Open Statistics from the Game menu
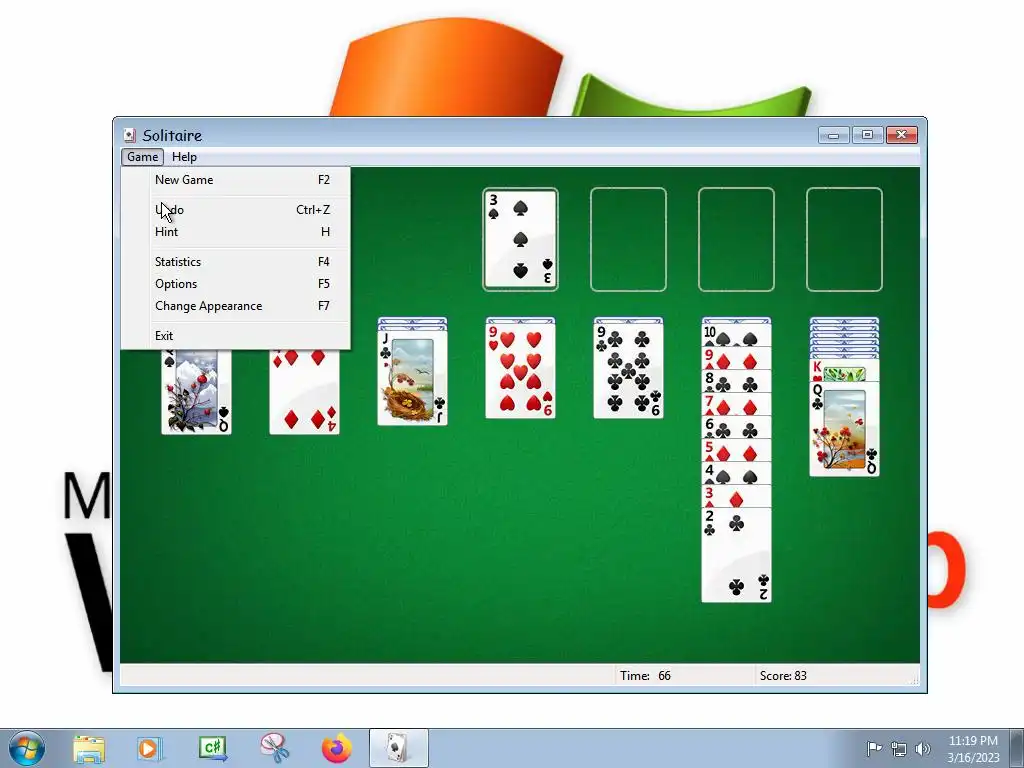The width and height of the screenshot is (1024, 768). 242,262
